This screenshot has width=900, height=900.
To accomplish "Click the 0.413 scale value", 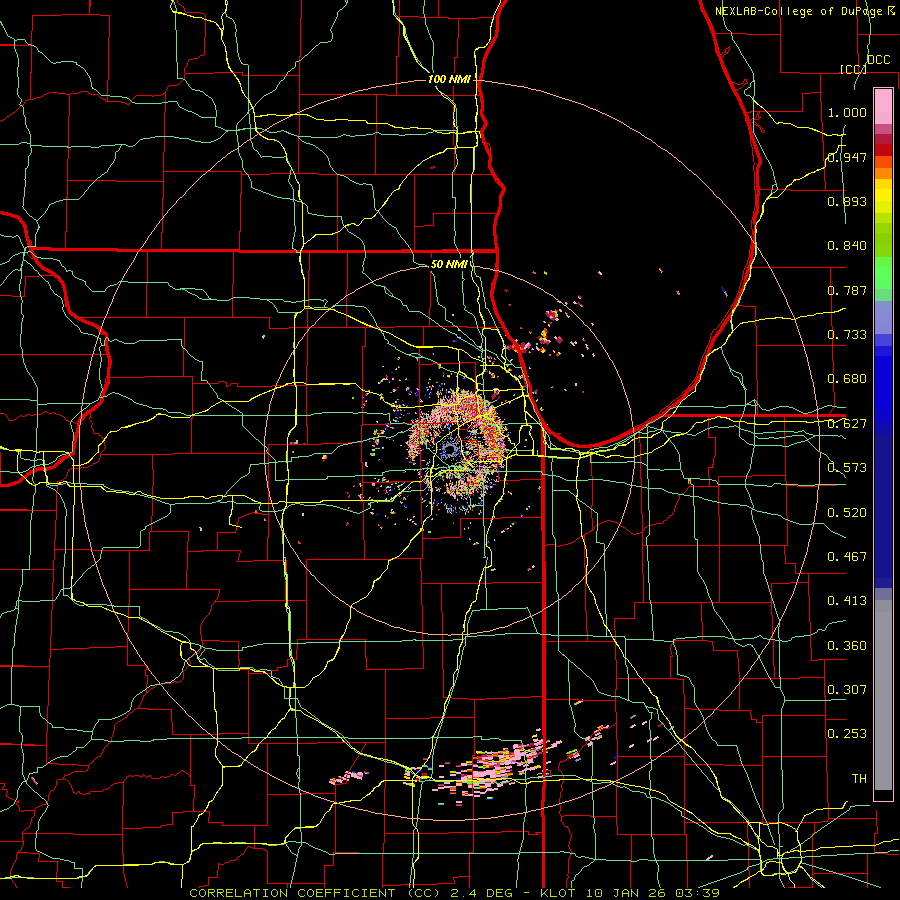I will tap(847, 601).
